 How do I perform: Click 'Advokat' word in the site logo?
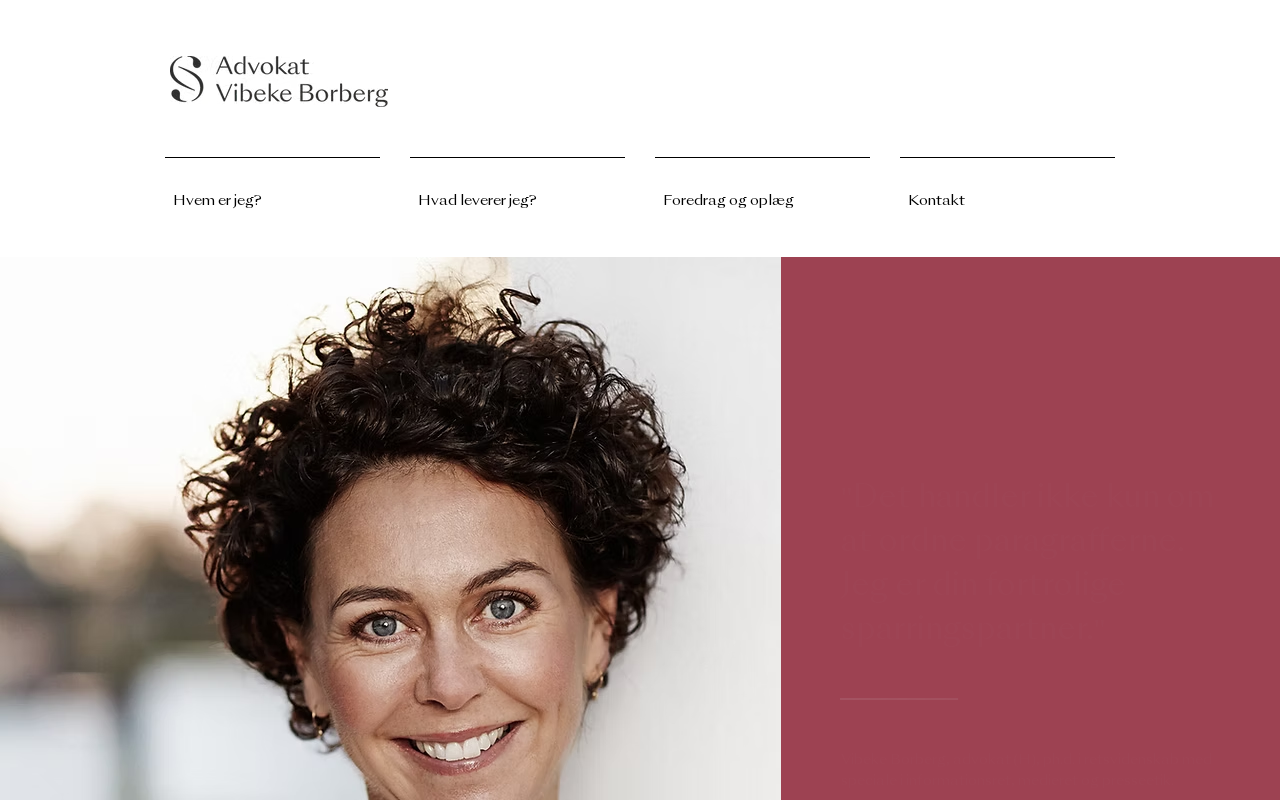(x=262, y=67)
